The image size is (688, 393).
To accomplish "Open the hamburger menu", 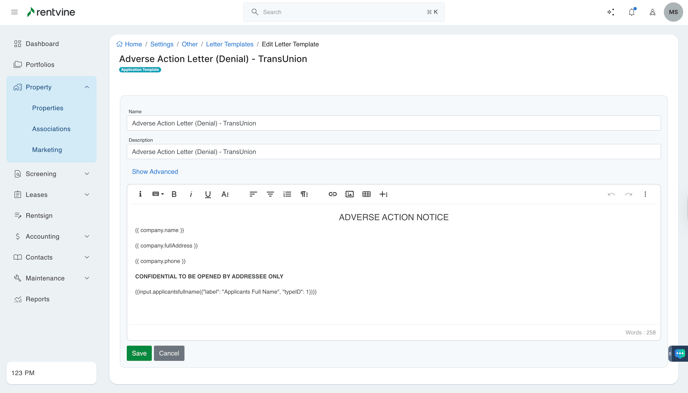I will pyautogui.click(x=14, y=12).
